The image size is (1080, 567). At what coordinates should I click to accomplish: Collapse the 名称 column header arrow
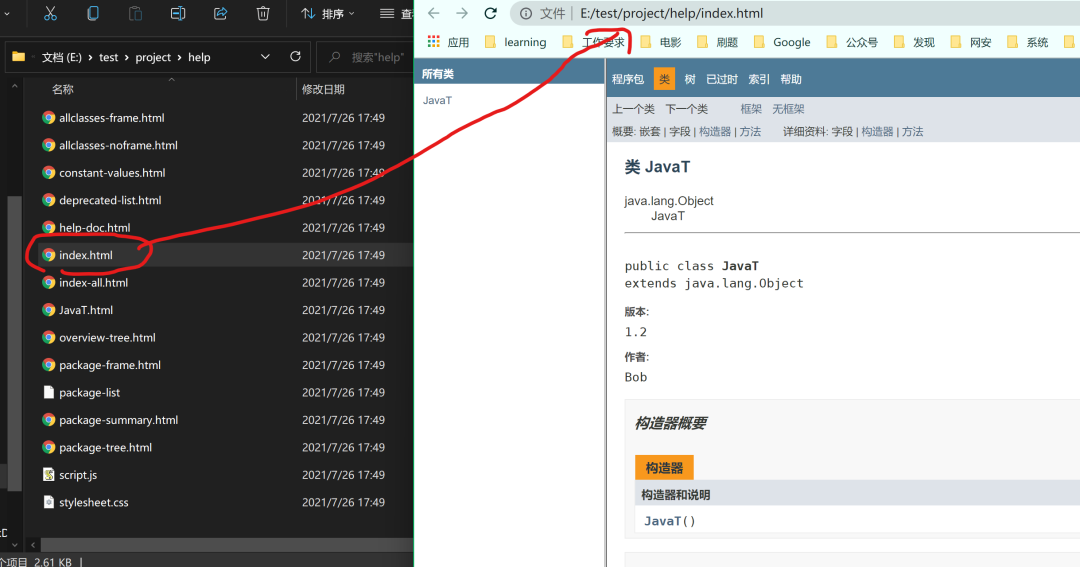click(172, 80)
